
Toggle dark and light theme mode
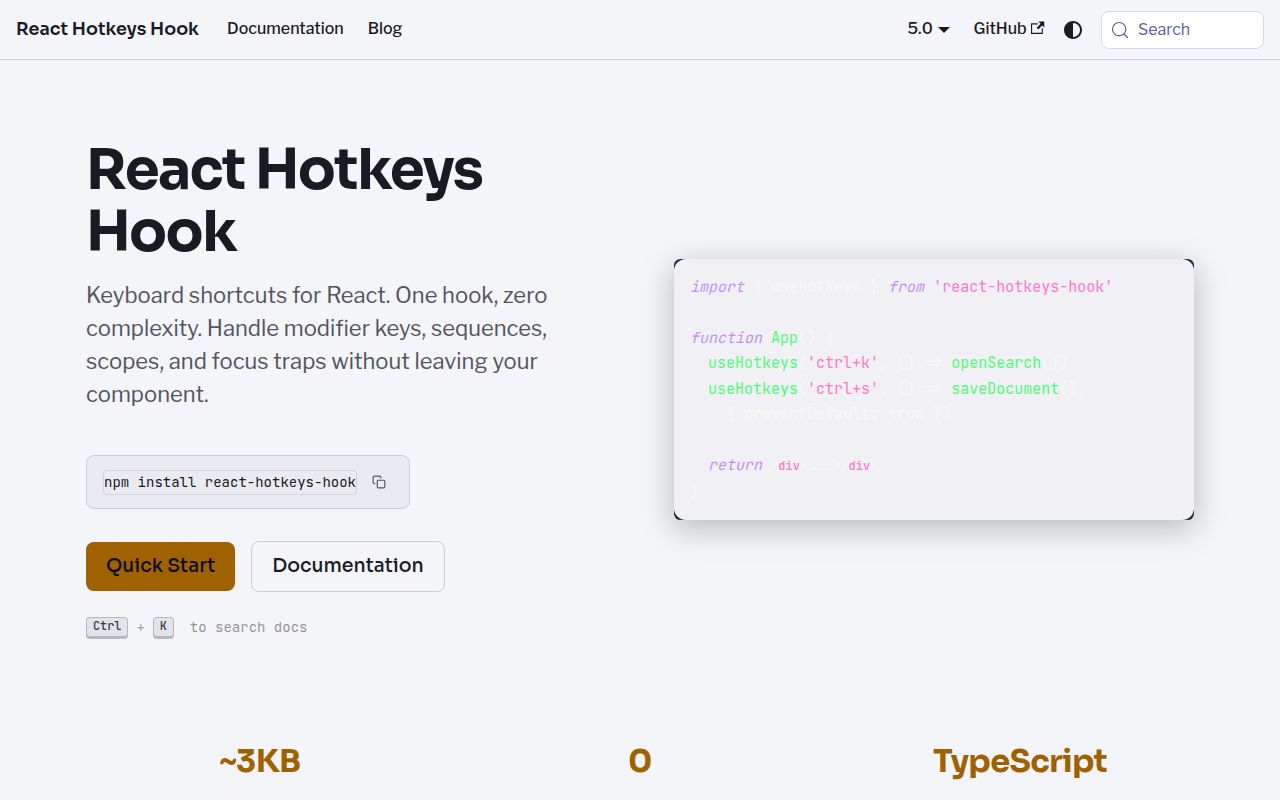click(x=1073, y=30)
